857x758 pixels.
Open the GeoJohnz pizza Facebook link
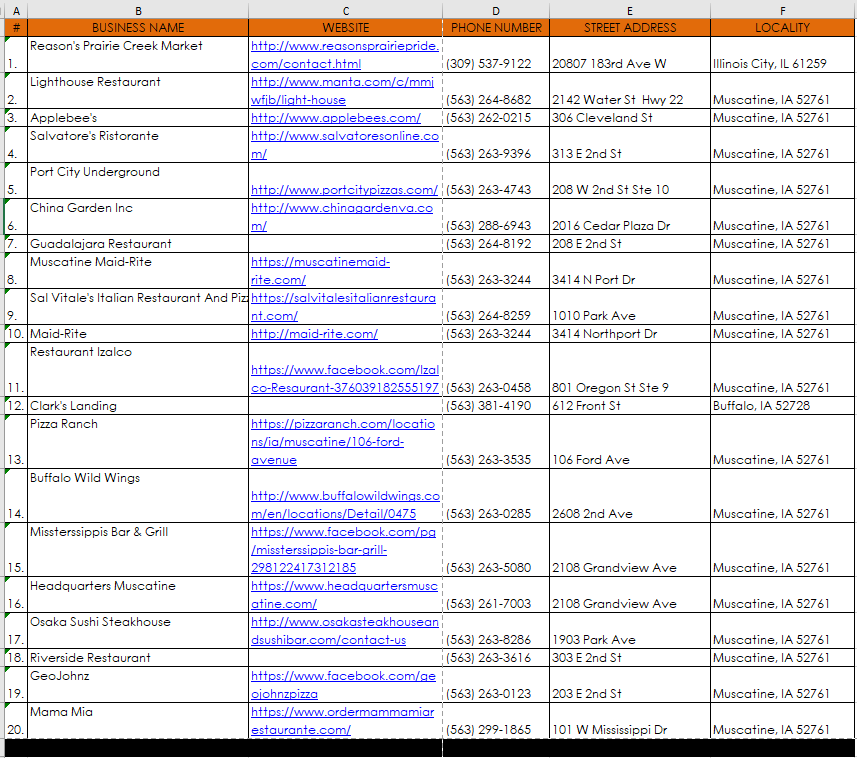pyautogui.click(x=343, y=685)
